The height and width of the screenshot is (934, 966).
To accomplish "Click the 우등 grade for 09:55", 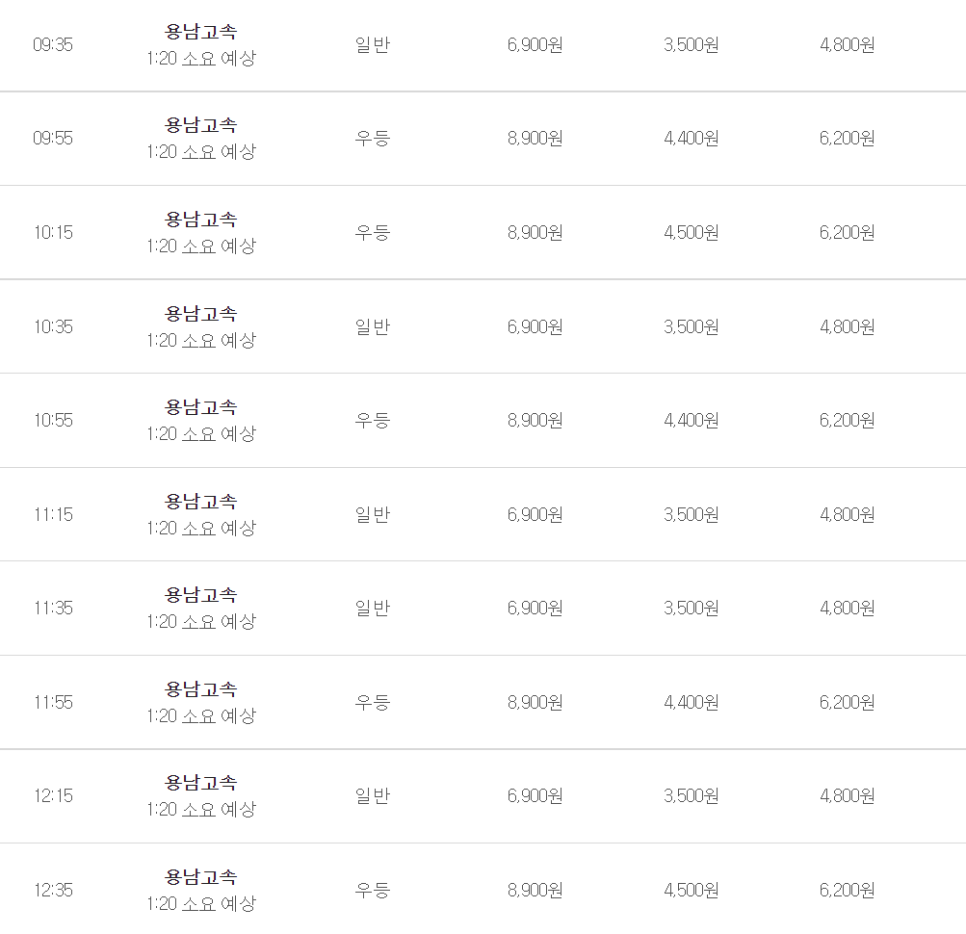I will [372, 138].
